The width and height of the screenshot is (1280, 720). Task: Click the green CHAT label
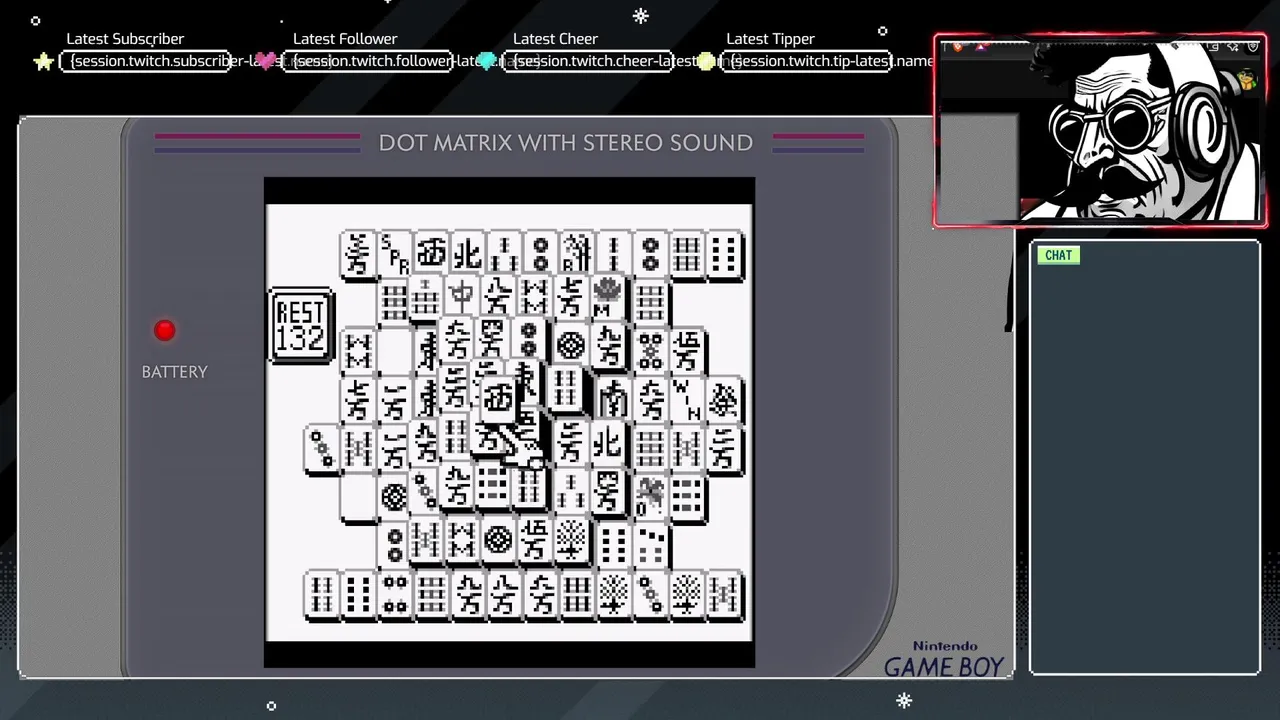point(1058,255)
